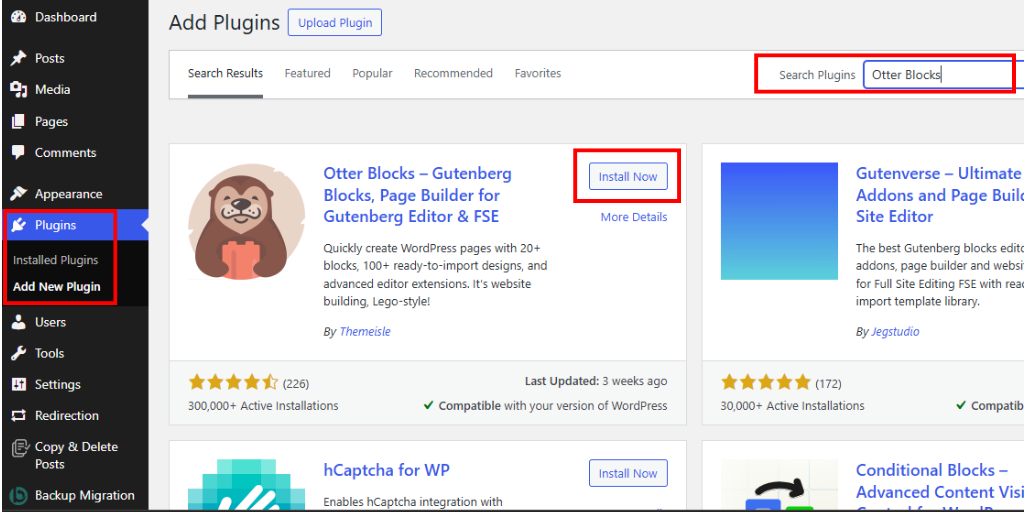Switch to Search Results tab
Screen dimensions: 1024x512
[x=225, y=74]
